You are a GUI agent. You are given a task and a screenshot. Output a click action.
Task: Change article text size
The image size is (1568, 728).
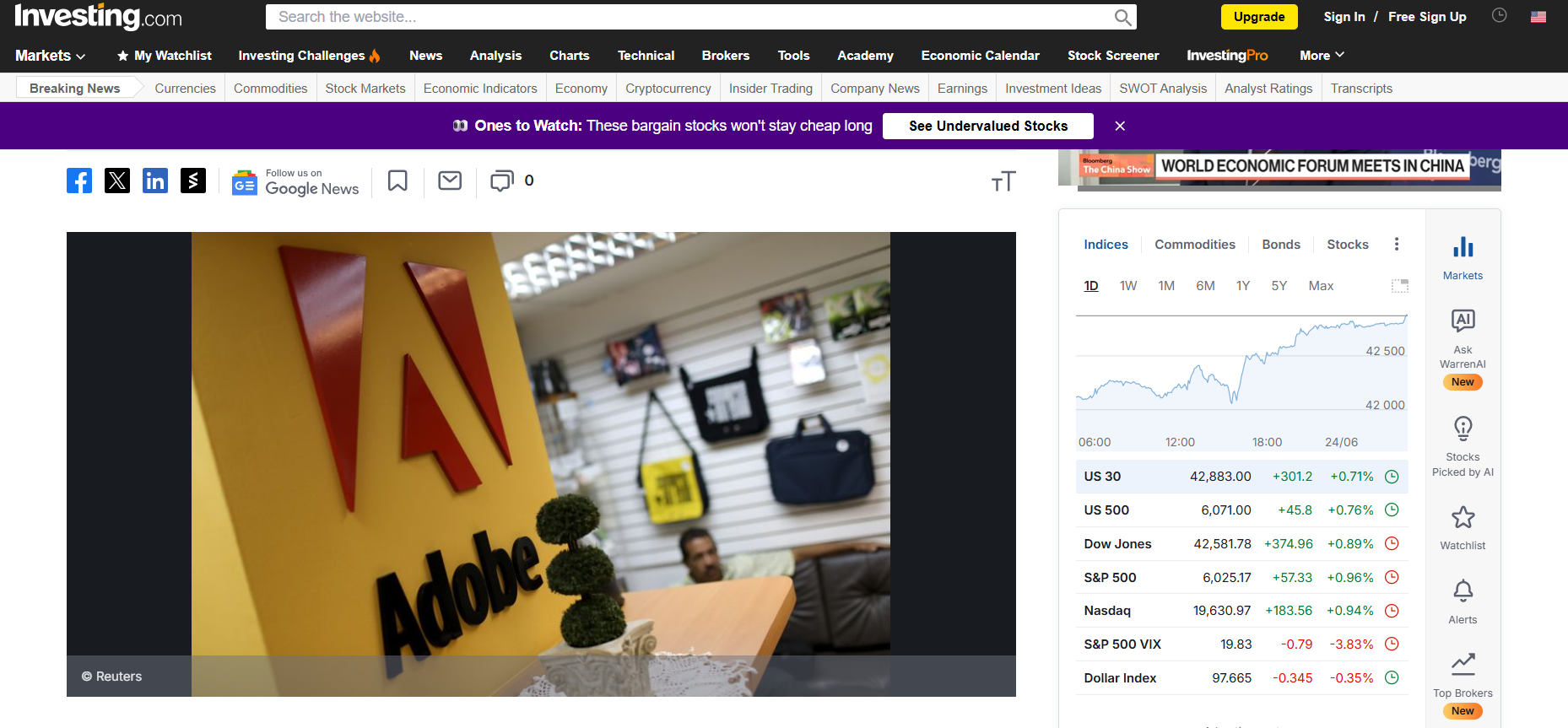point(1003,181)
